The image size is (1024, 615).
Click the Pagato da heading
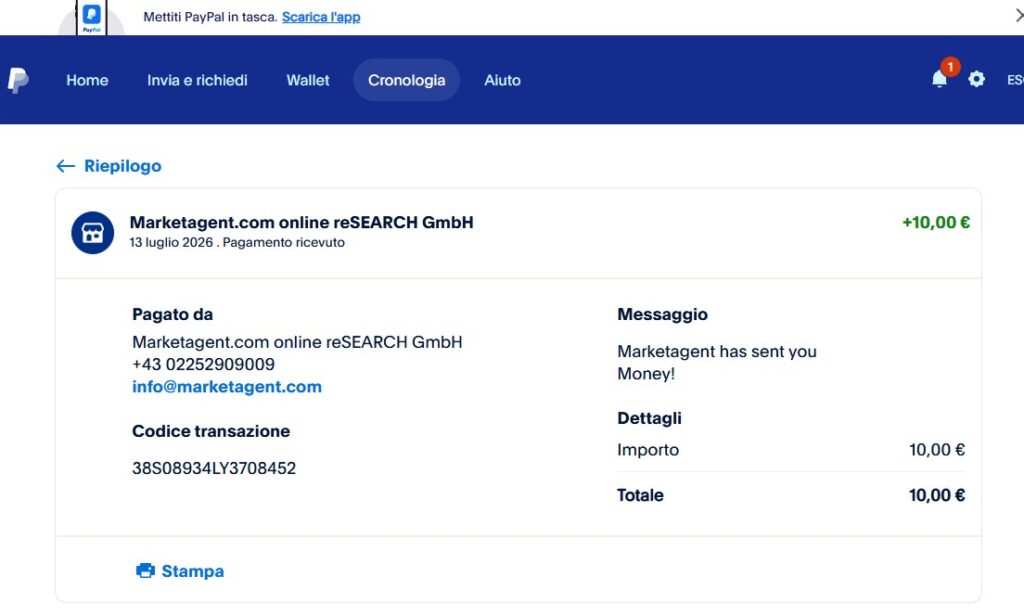(172, 314)
